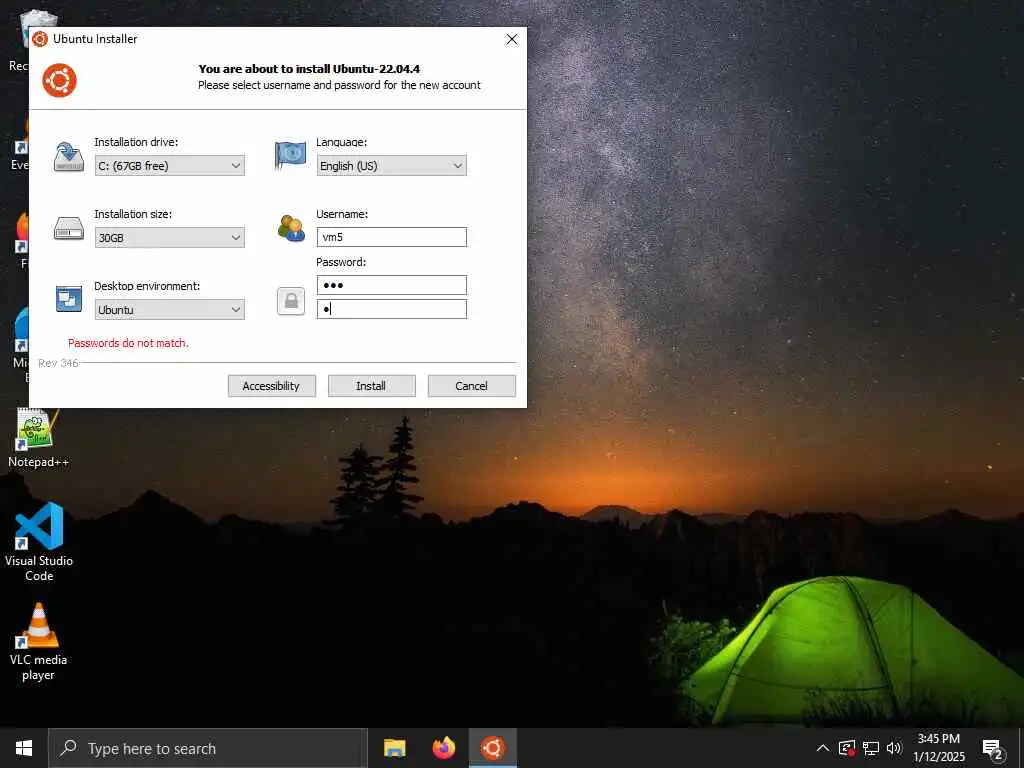Click the volume speaker tray icon

[894, 748]
